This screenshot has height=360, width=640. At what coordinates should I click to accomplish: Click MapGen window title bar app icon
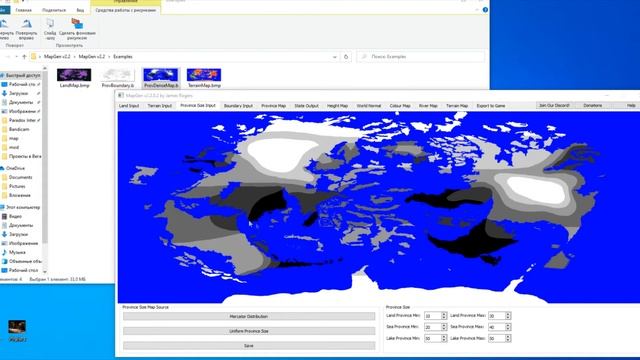point(121,96)
